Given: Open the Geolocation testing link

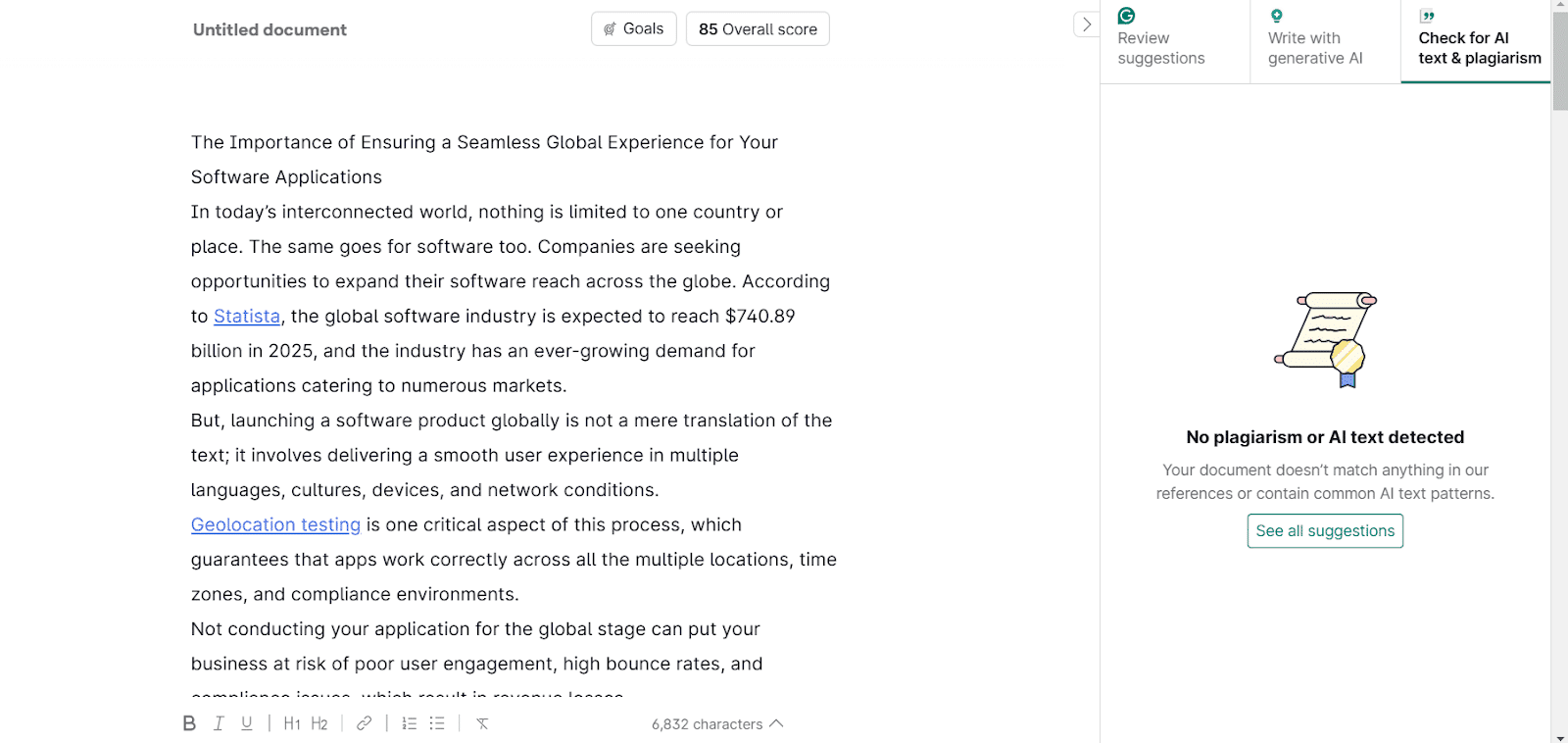Looking at the screenshot, I should tap(275, 524).
